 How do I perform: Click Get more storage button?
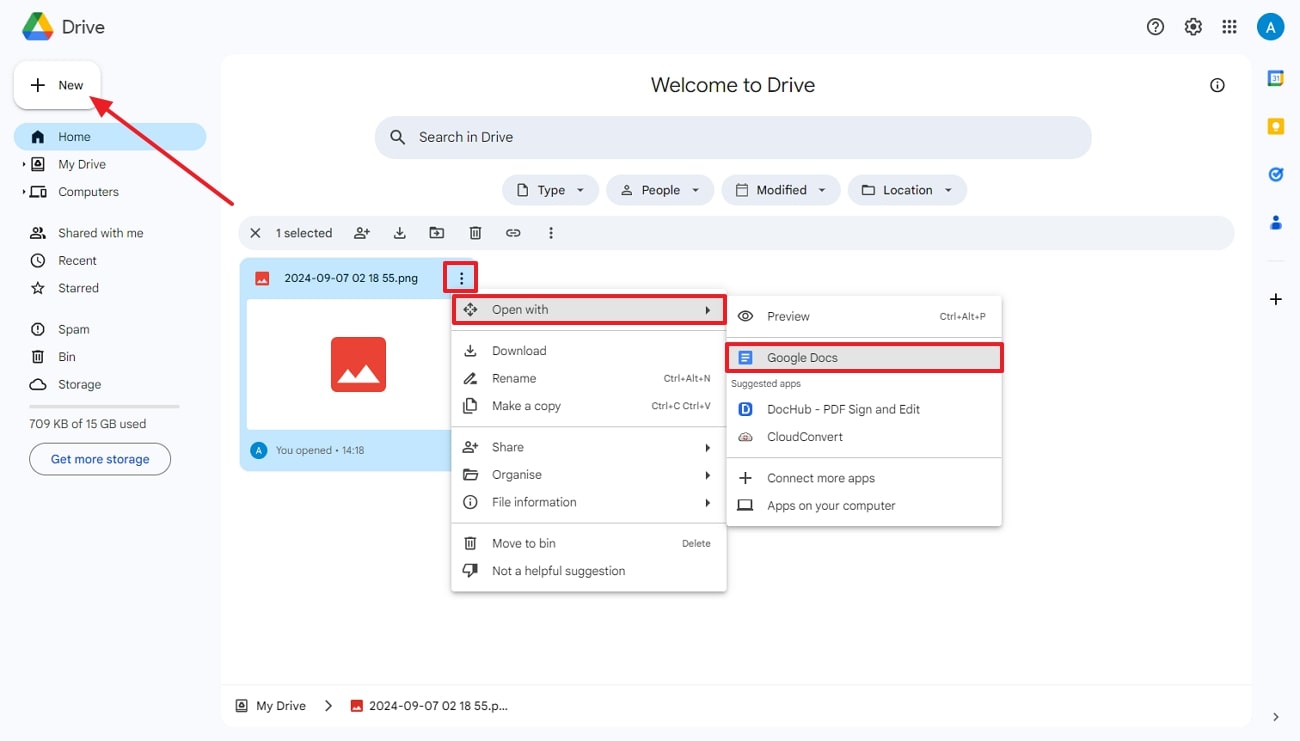pos(100,459)
